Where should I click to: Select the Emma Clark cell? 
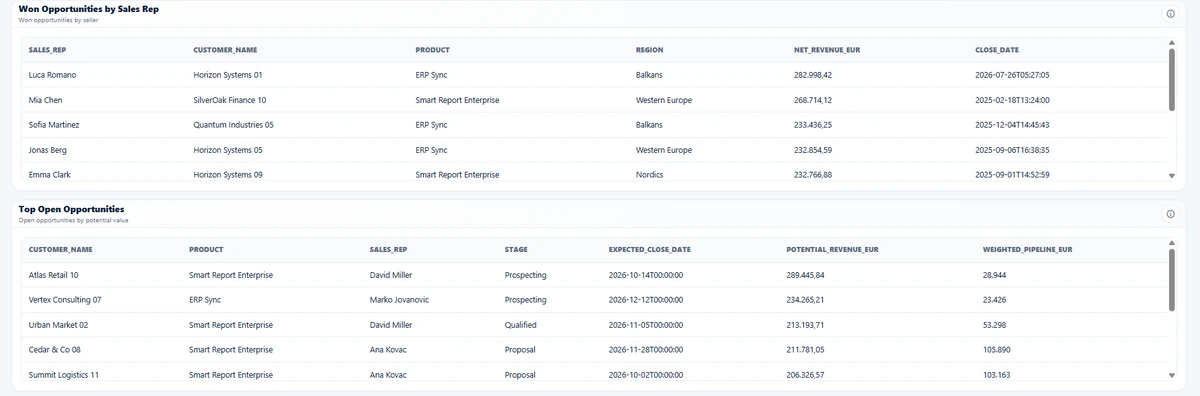pyautogui.click(x=50, y=174)
